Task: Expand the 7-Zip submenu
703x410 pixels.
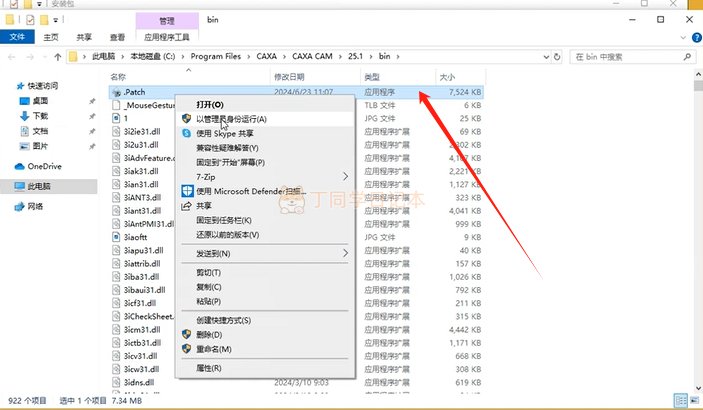Action: [265, 177]
